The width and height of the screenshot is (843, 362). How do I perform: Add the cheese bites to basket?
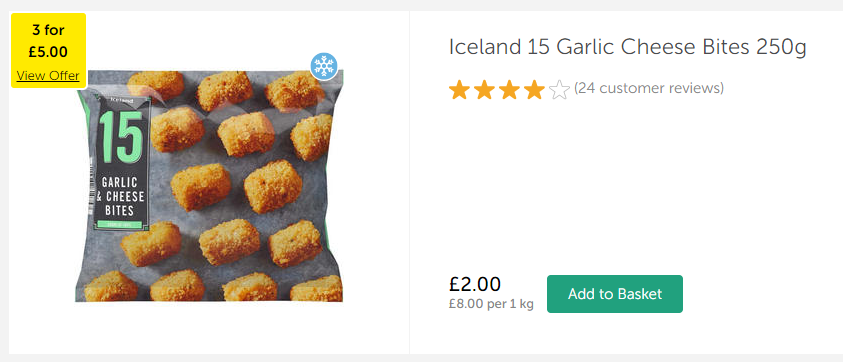[x=615, y=294]
